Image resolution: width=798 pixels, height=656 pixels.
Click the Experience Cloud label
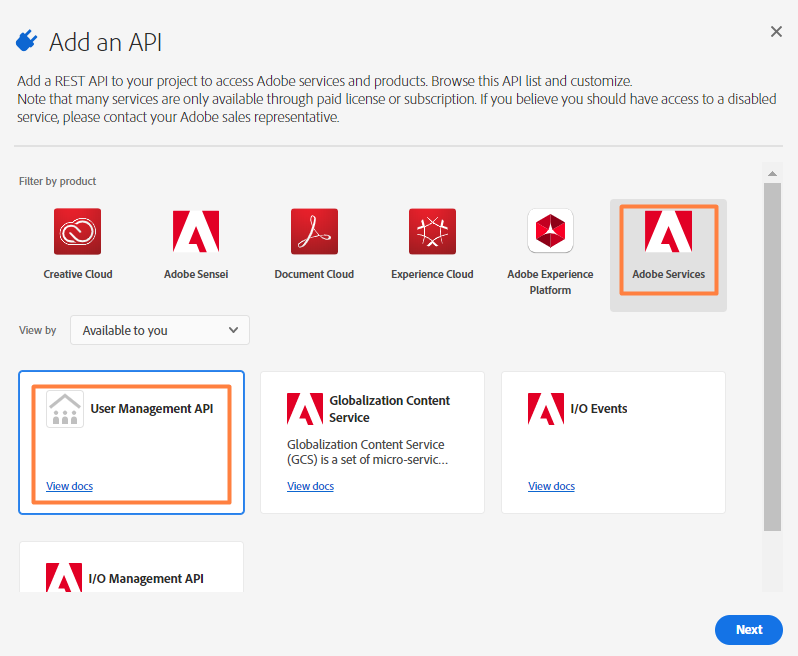432,274
